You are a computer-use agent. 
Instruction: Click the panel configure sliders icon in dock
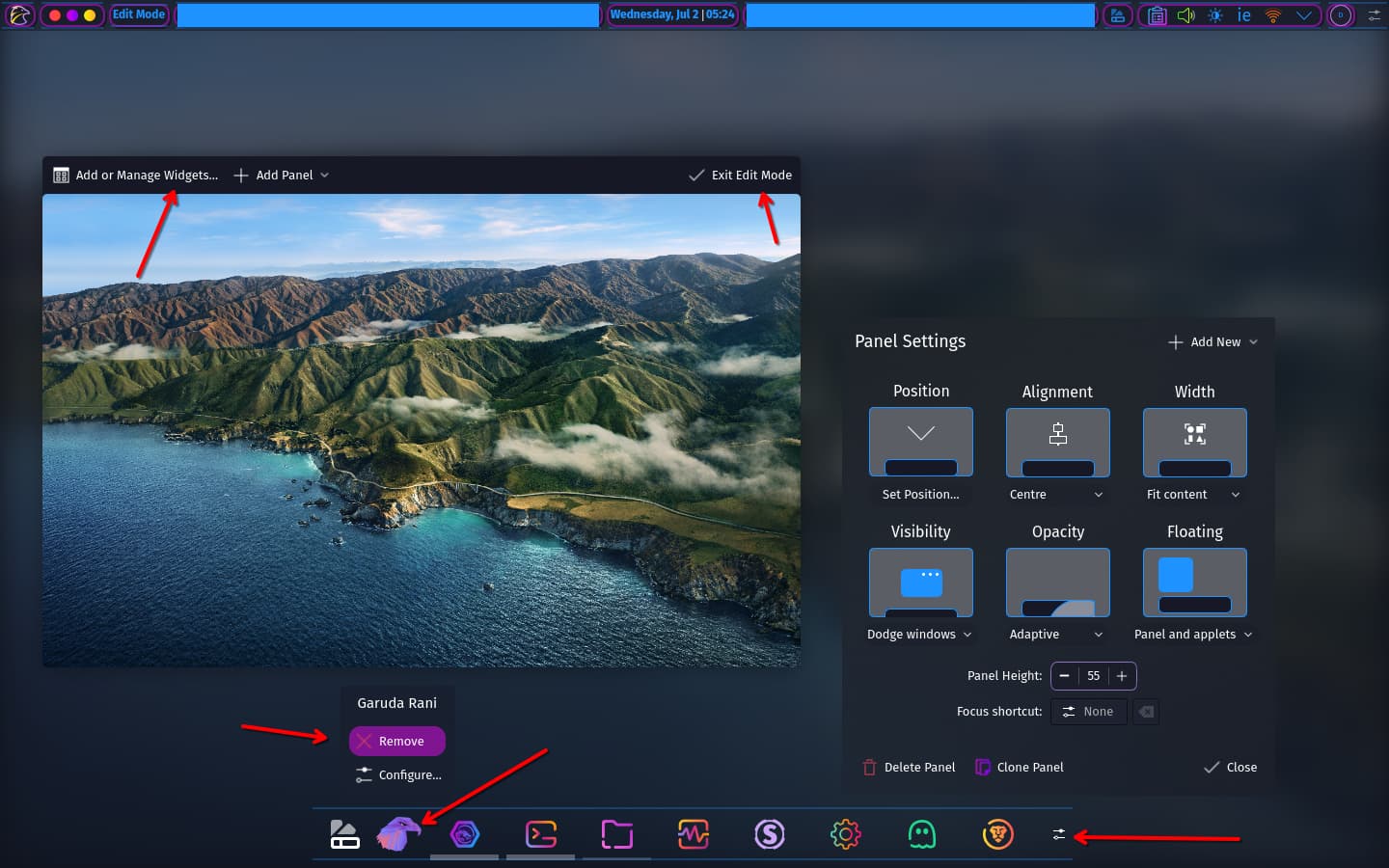(x=1059, y=834)
